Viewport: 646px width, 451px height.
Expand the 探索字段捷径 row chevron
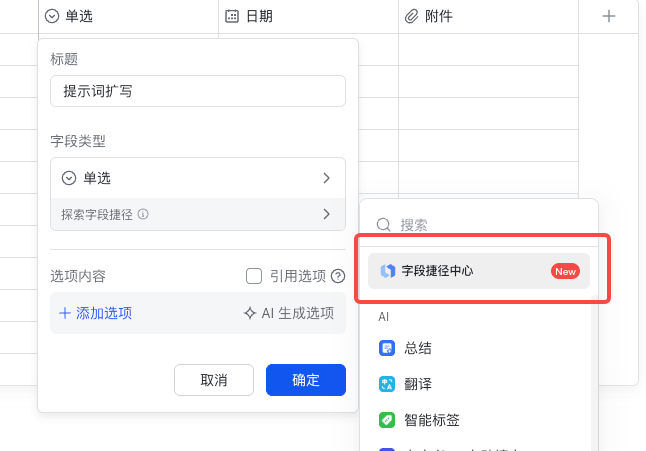326,214
